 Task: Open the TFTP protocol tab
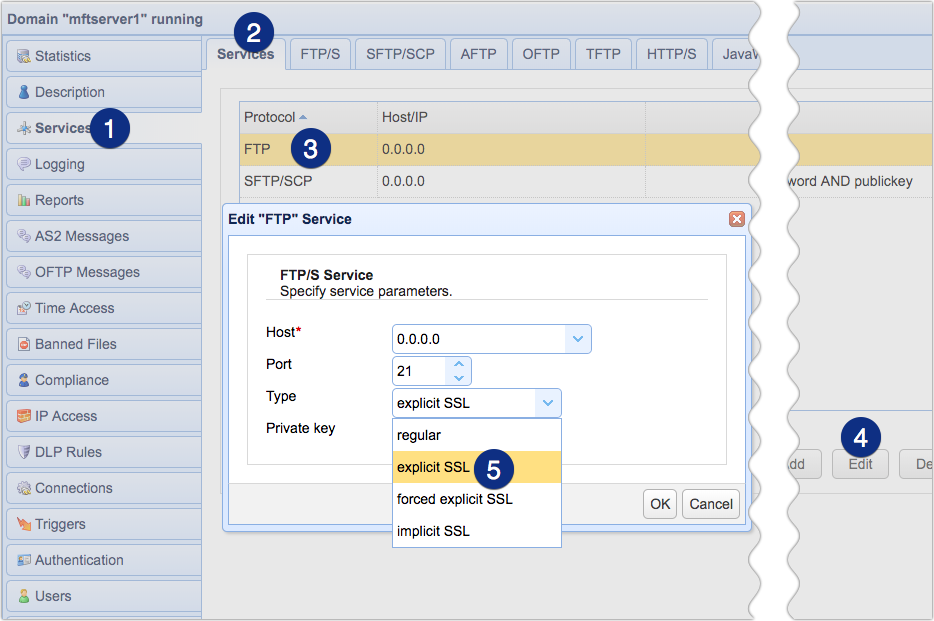pos(603,54)
